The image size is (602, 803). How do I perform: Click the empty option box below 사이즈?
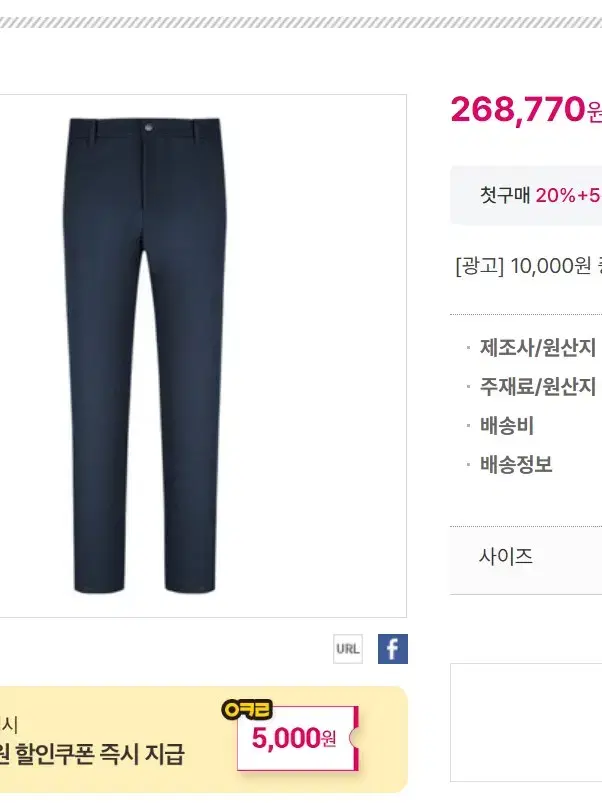[526, 722]
